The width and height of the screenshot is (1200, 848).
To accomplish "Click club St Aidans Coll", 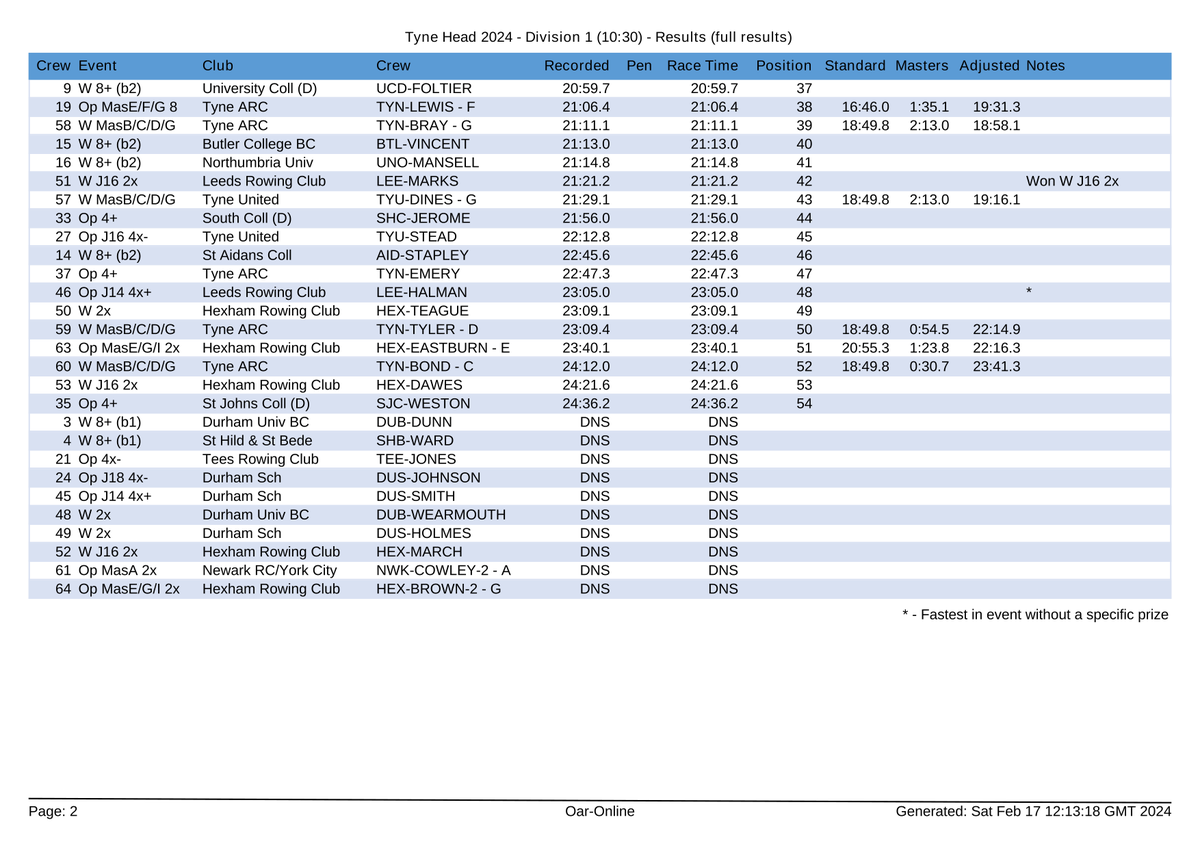I will [247, 255].
